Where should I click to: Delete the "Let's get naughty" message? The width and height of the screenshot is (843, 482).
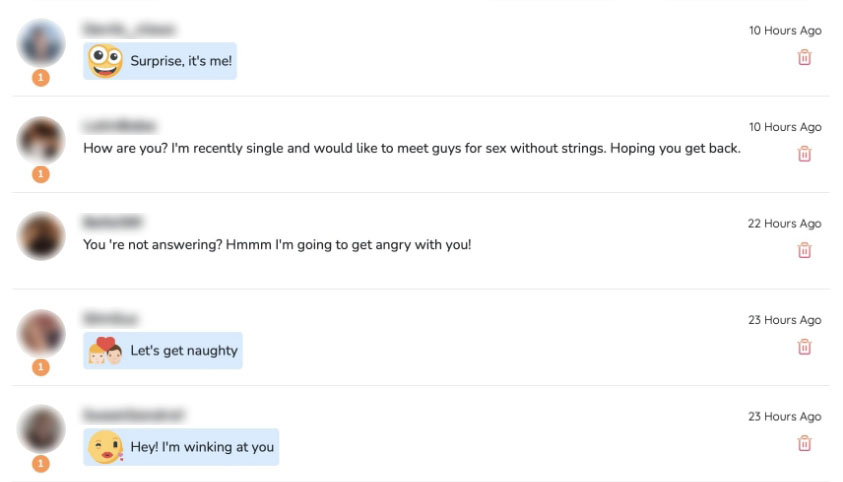[x=804, y=347]
